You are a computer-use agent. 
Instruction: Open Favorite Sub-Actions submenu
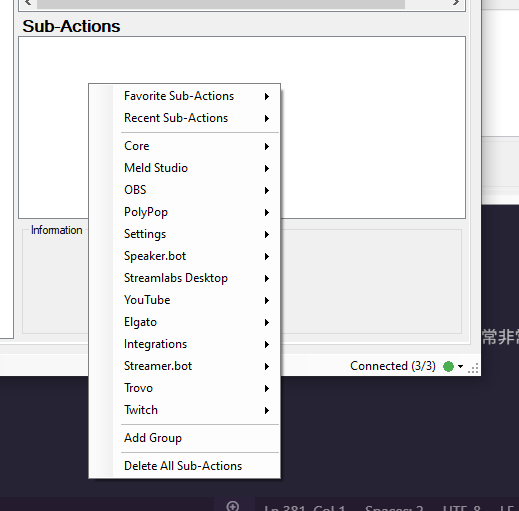click(184, 96)
